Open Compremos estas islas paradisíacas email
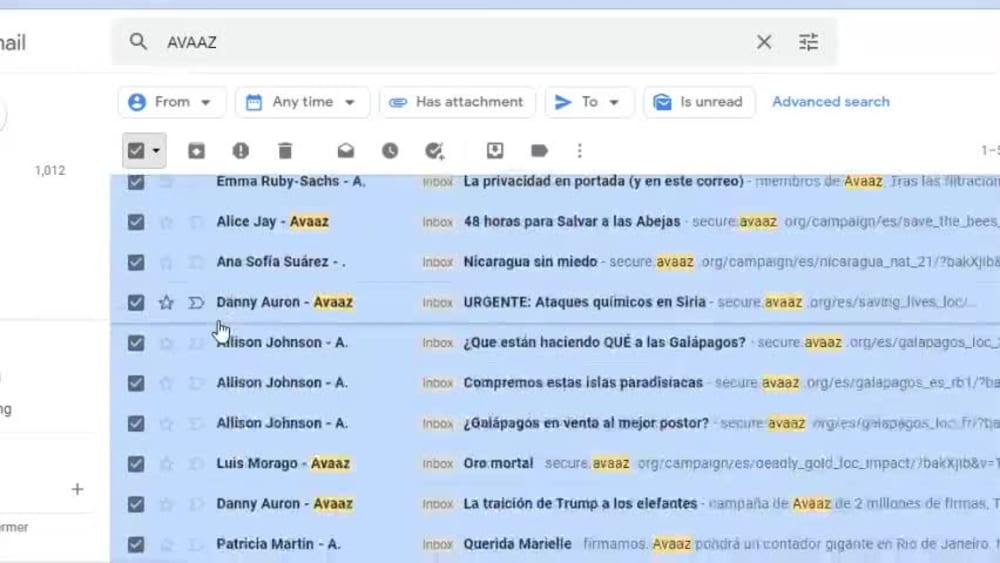 [583, 383]
